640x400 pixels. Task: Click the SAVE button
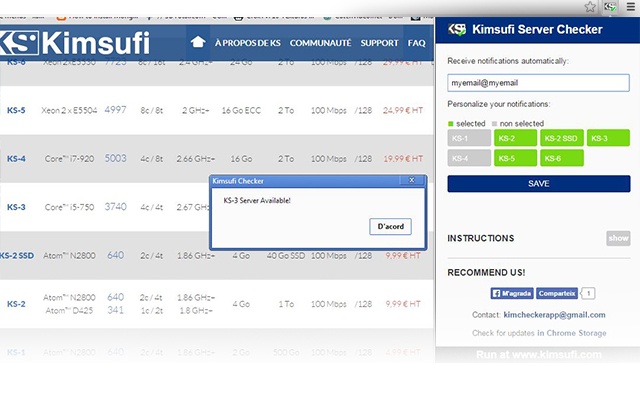[x=539, y=184]
